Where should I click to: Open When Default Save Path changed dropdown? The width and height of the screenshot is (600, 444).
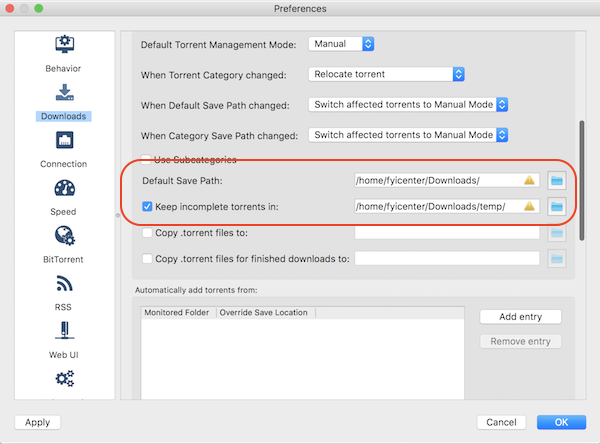[x=408, y=104]
